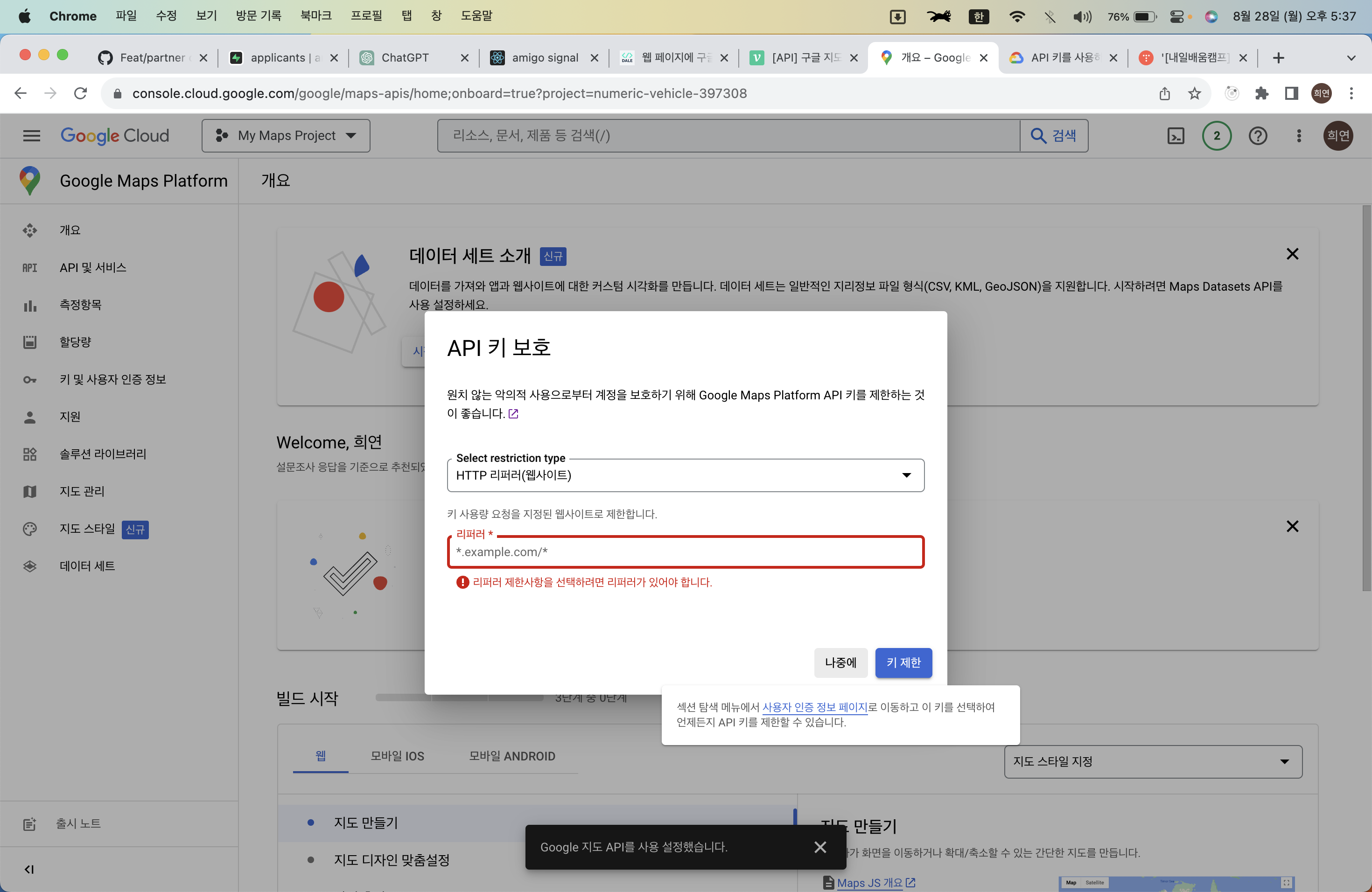The width and height of the screenshot is (1372, 892).
Task: Reload the page with refresh icon
Action: pos(81,93)
